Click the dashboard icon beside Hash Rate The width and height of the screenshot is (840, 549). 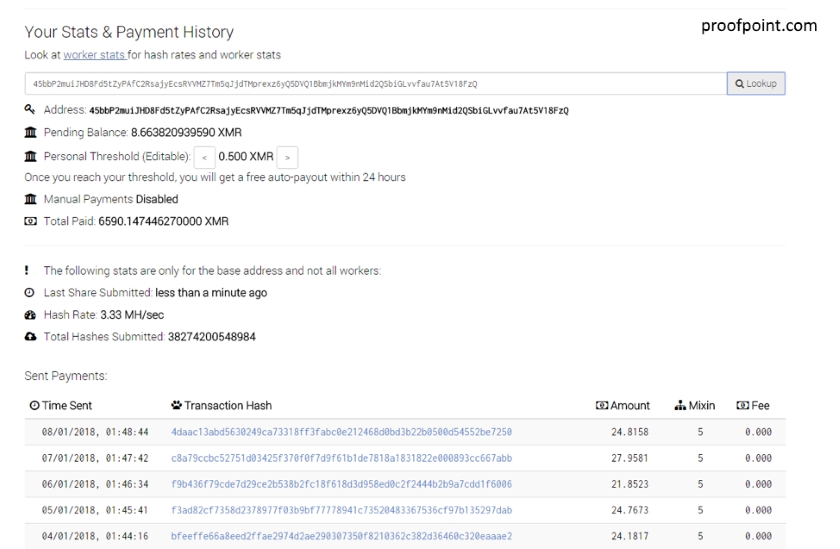coord(30,315)
